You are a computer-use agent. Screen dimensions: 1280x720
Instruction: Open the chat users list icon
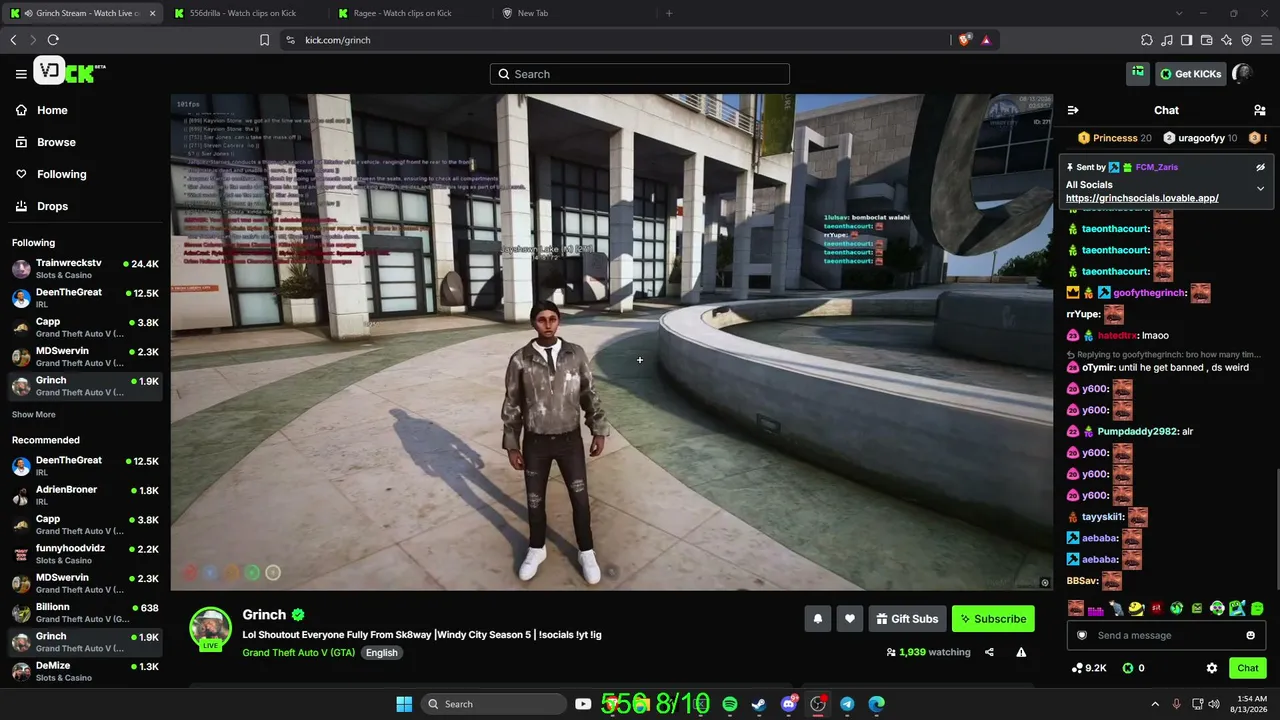(1259, 110)
